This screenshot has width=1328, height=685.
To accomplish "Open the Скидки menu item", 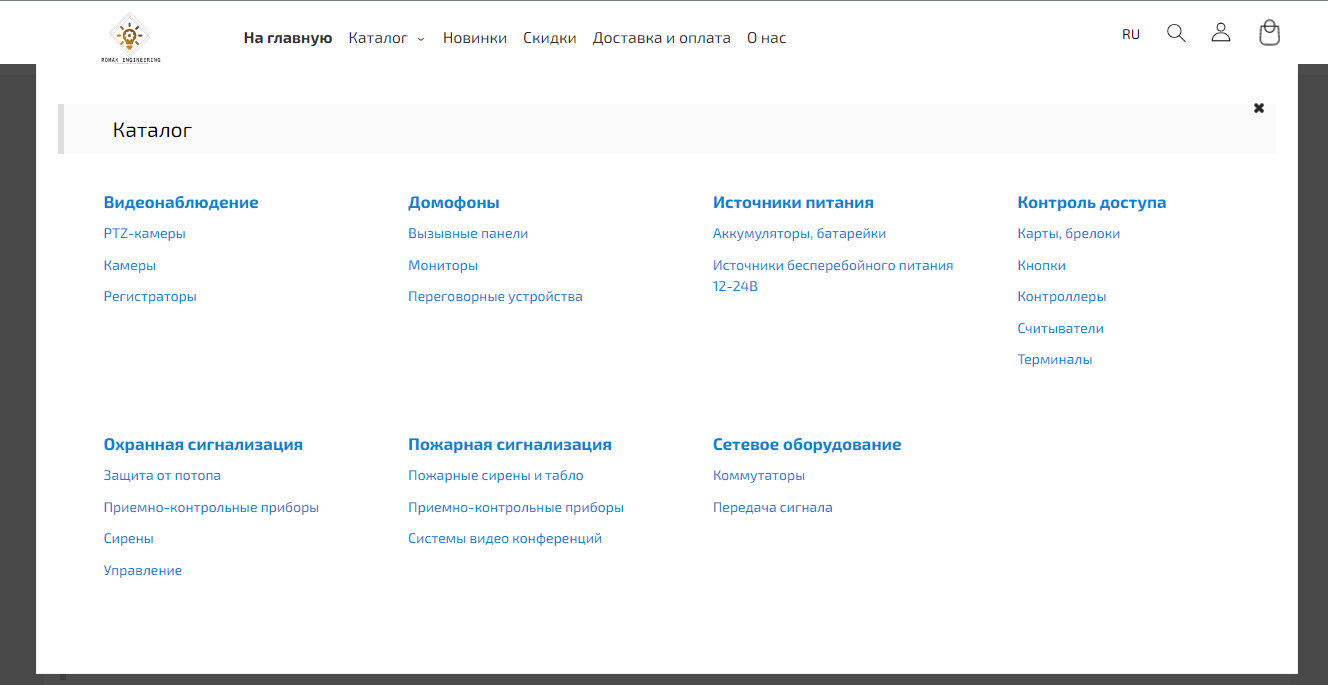I will click(549, 38).
